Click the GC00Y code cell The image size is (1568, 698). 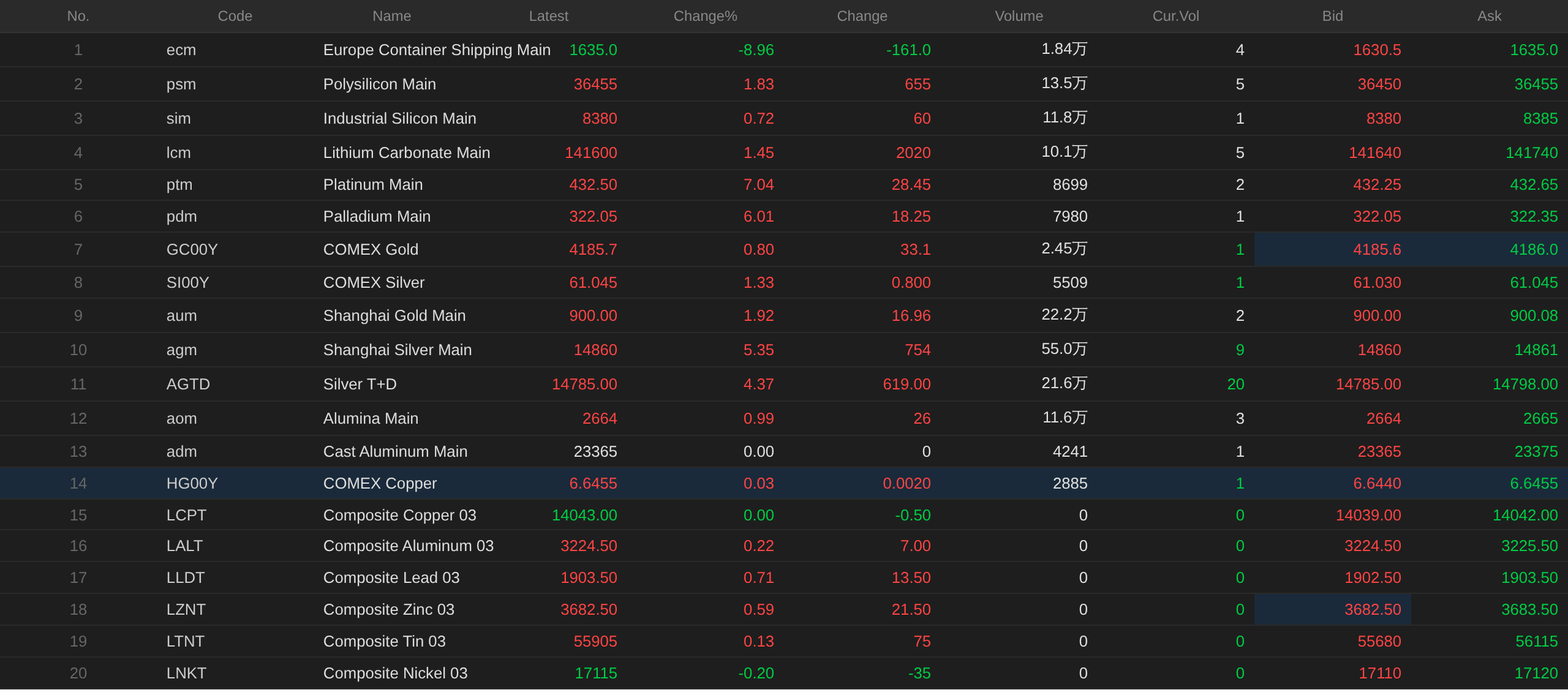pyautogui.click(x=192, y=249)
